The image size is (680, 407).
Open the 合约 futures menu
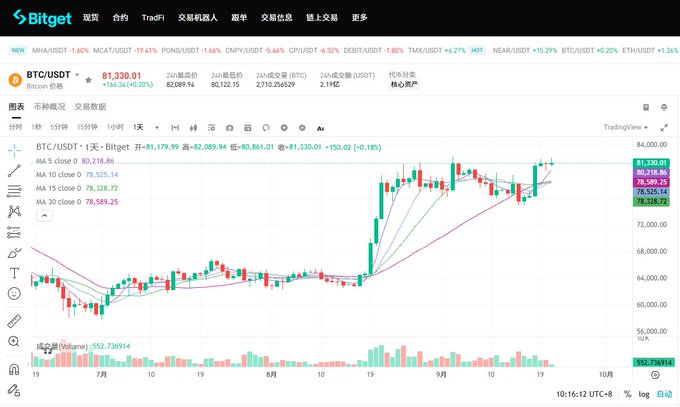(120, 17)
